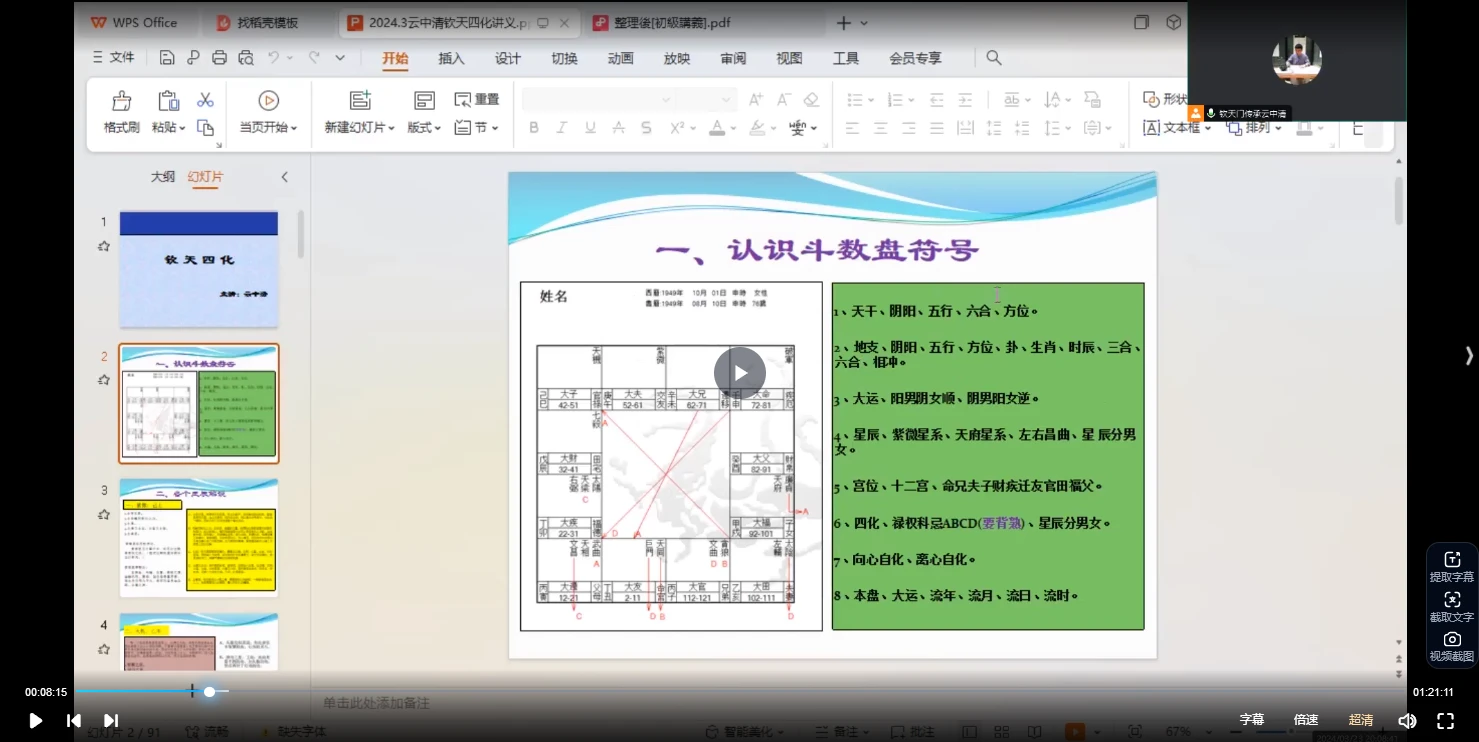Click the print icon in WPS toolbar
This screenshot has height=742, width=1479.
(x=219, y=58)
